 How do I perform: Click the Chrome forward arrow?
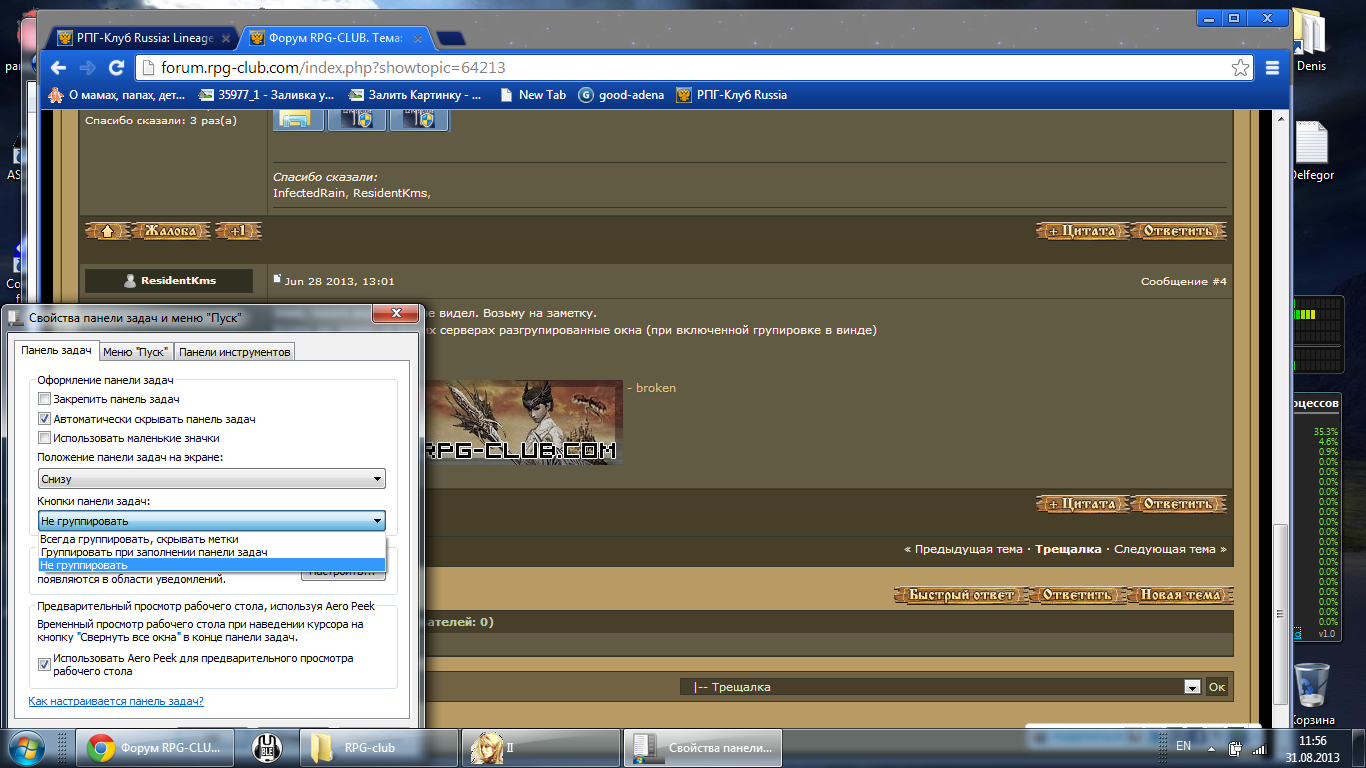click(x=87, y=68)
